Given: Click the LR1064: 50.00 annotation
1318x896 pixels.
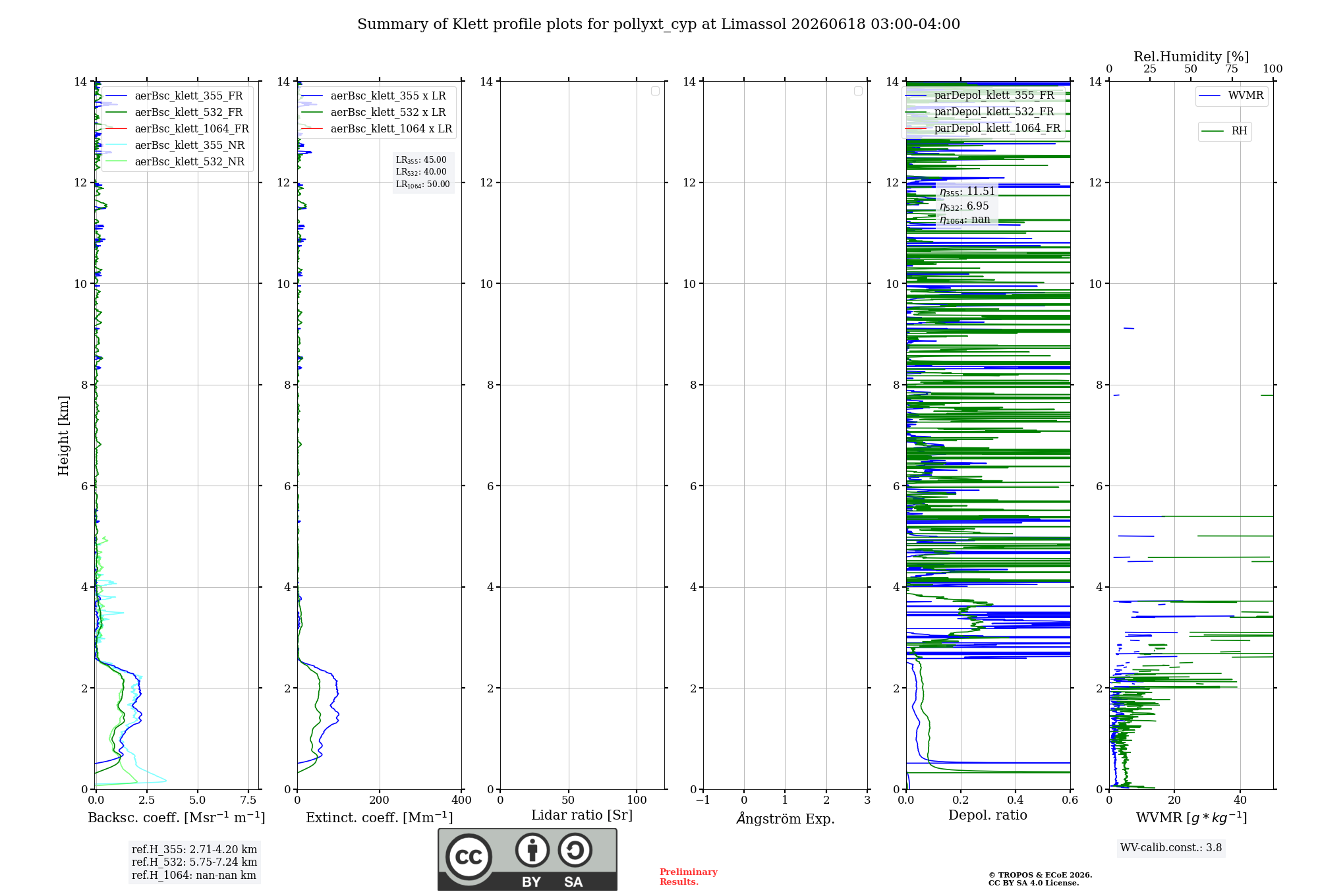Looking at the screenshot, I should 423,184.
